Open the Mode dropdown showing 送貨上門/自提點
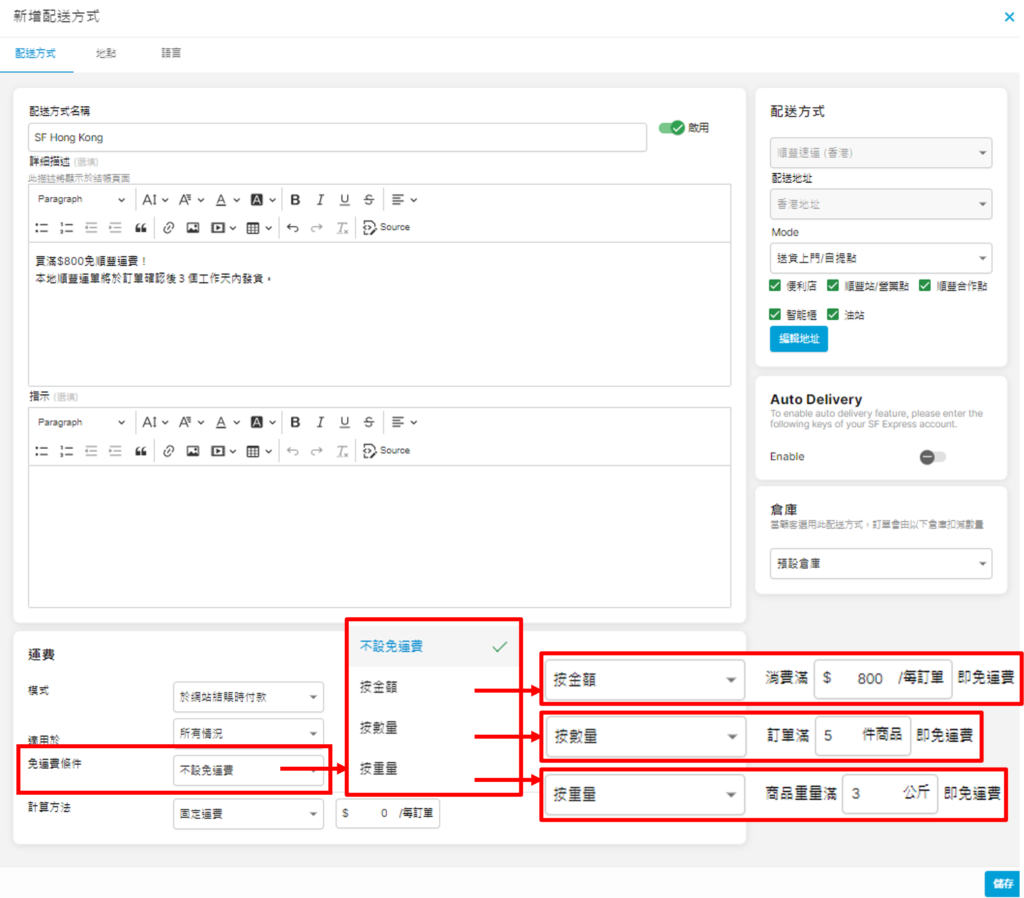Viewport: 1024px width, 898px height. tap(881, 258)
